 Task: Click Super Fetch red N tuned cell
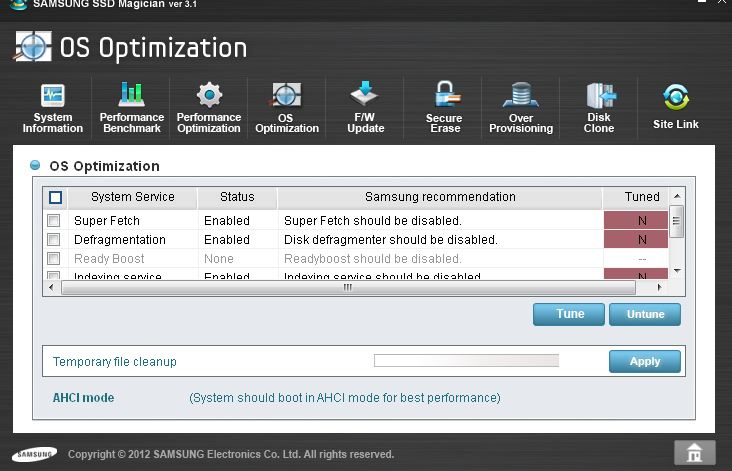pos(636,220)
